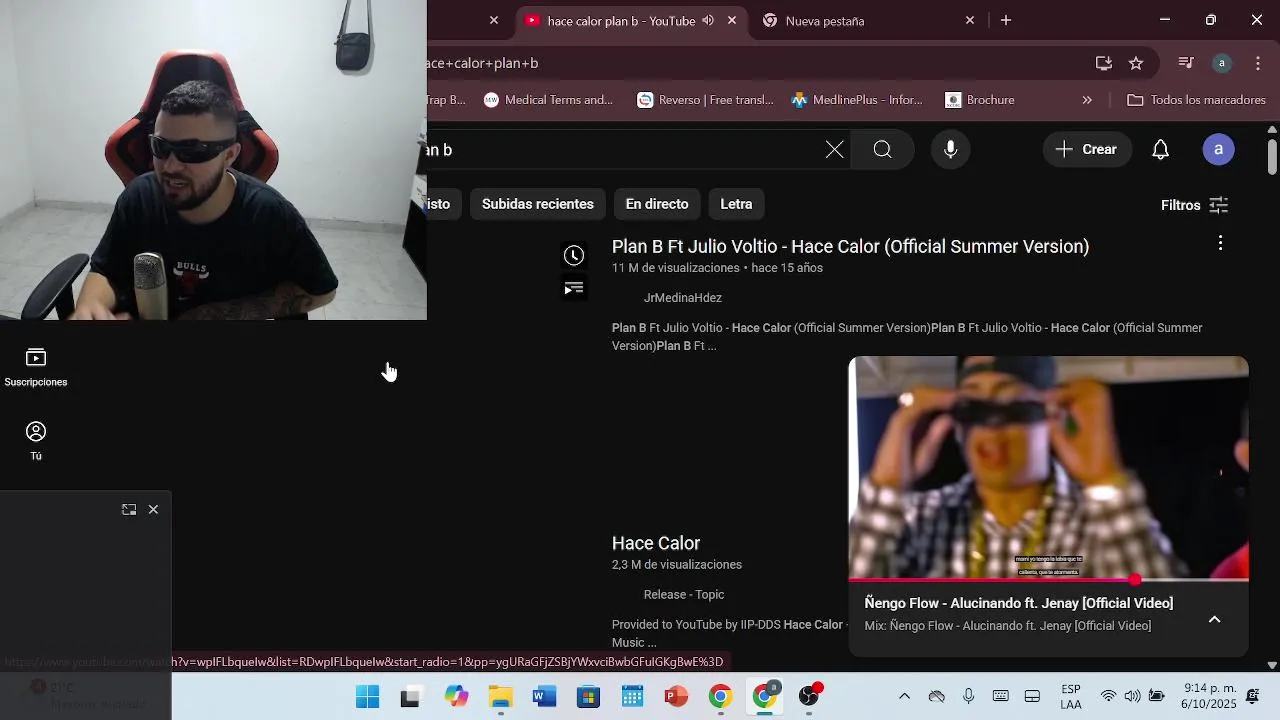
Task: Open Microsoft Word from the taskbar
Action: click(x=544, y=697)
